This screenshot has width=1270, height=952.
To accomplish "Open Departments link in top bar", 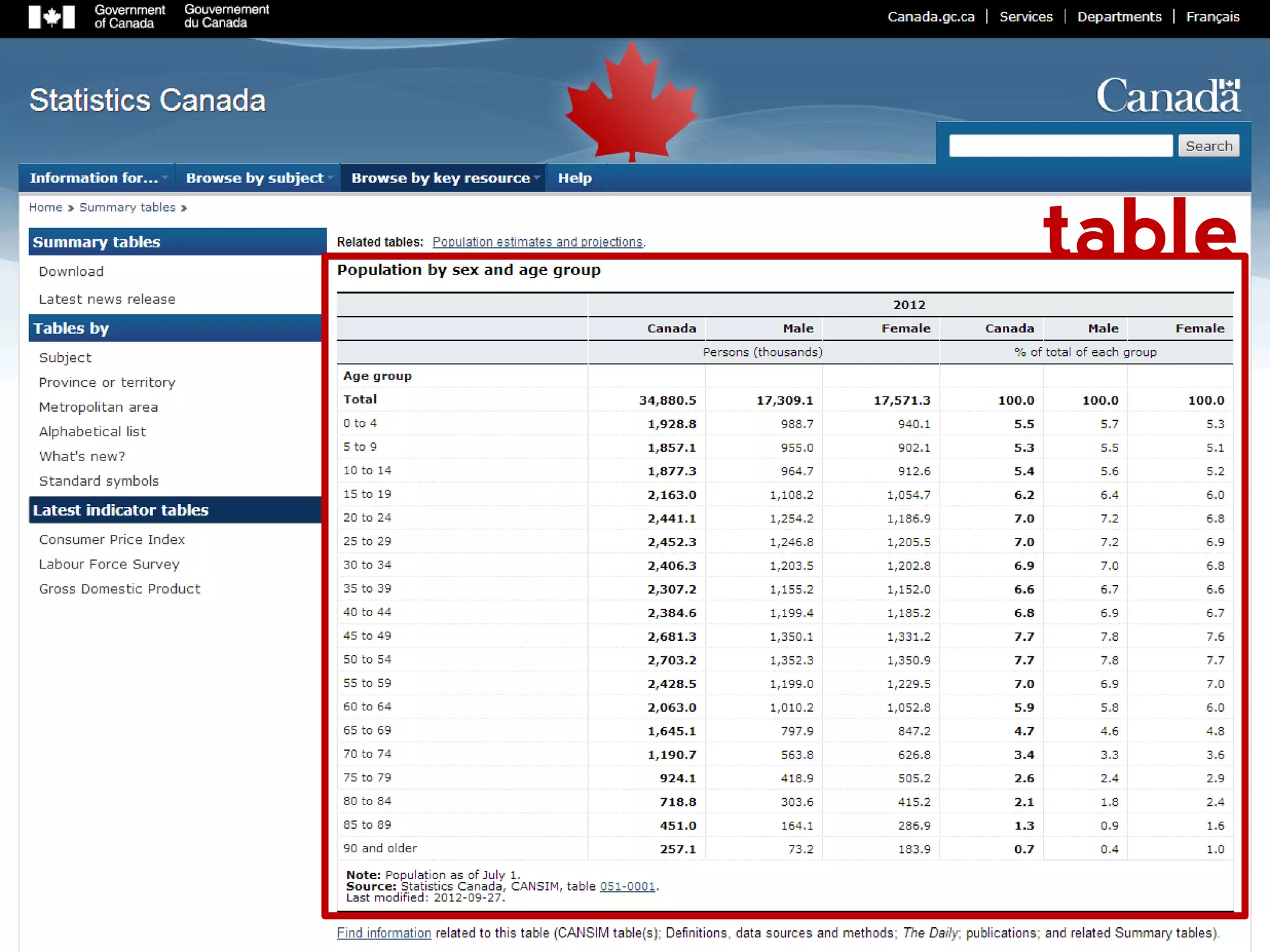I will click(1119, 17).
